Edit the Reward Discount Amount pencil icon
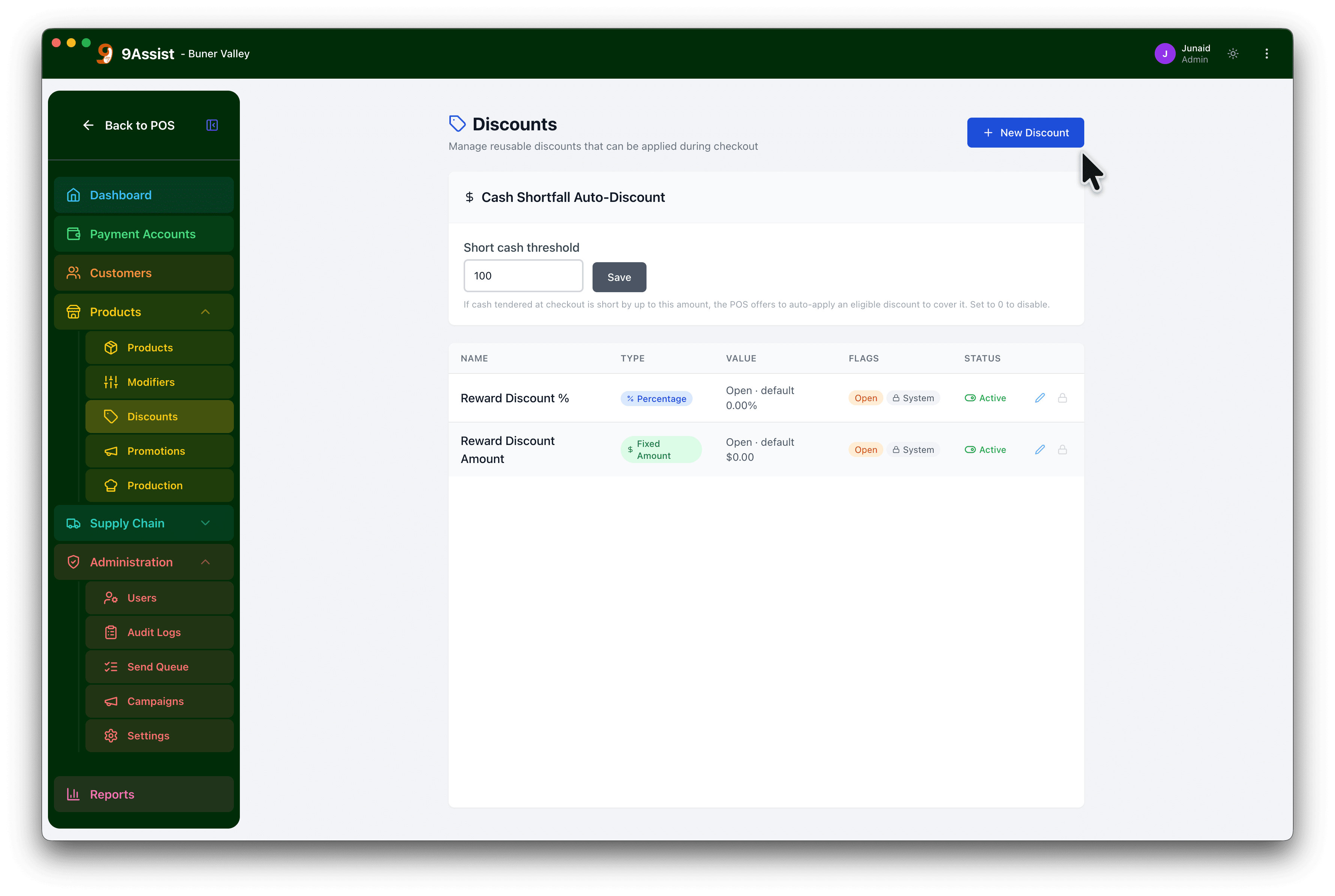The height and width of the screenshot is (896, 1335). (x=1039, y=450)
